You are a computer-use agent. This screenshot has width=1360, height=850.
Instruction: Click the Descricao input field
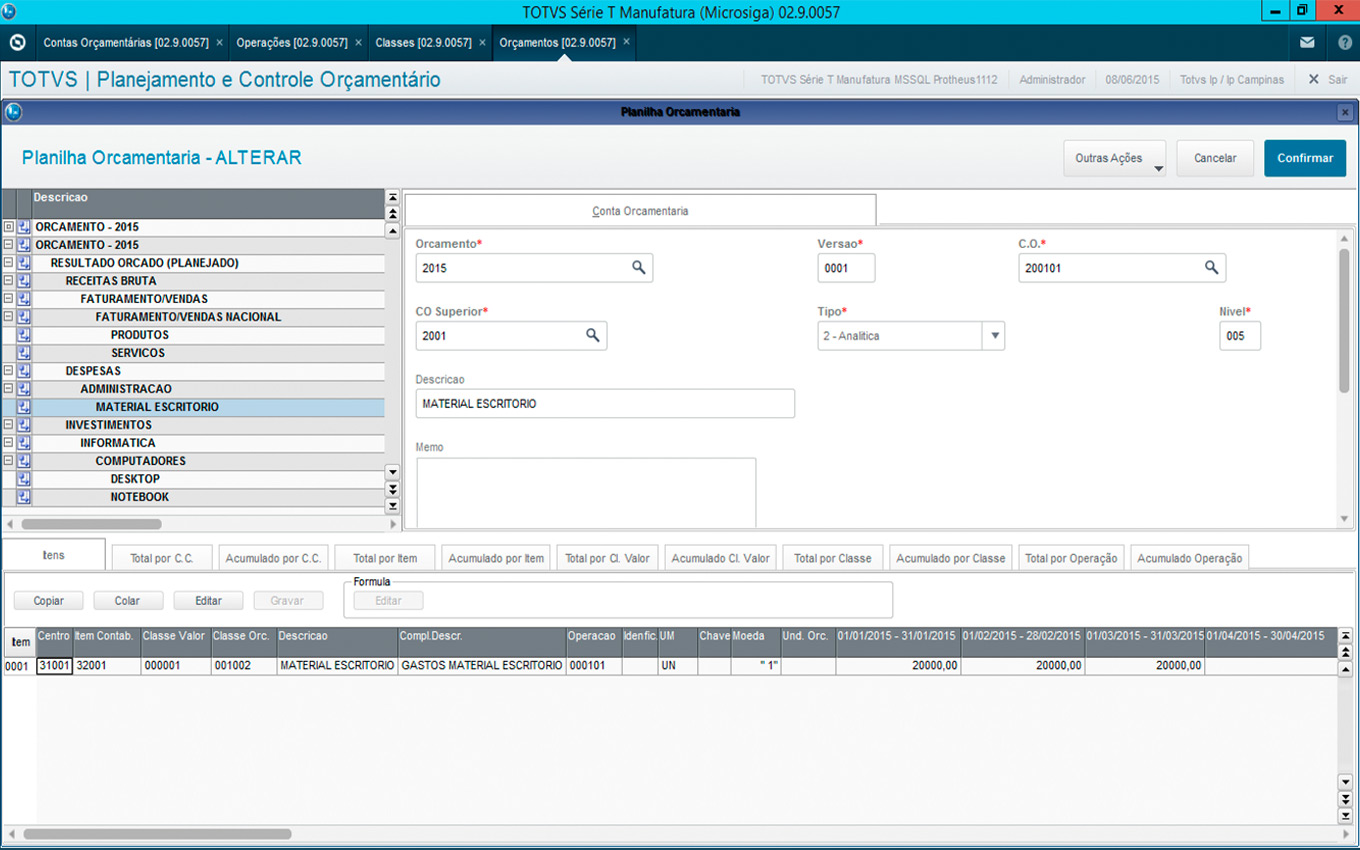pos(604,404)
